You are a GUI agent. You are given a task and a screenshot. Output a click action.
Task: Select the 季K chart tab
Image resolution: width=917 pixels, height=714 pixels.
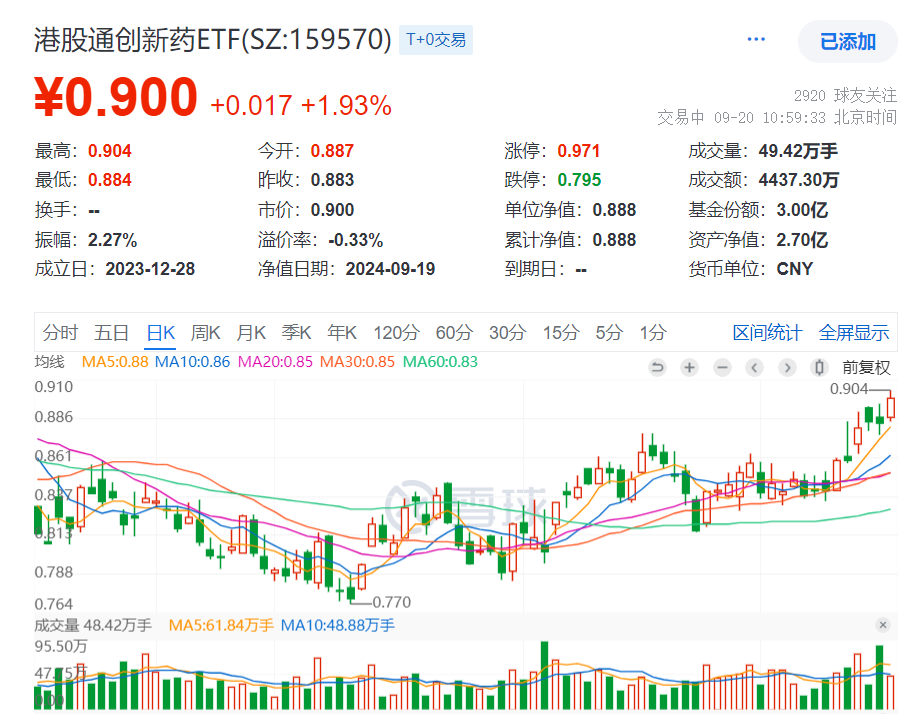[296, 333]
